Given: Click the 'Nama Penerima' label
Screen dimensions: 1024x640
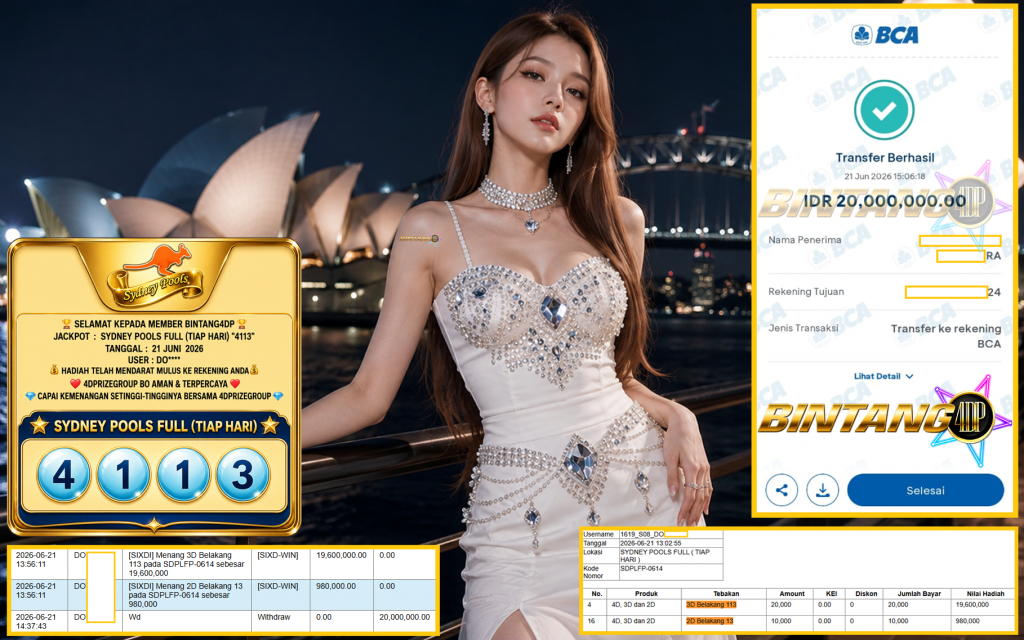Looking at the screenshot, I should coord(805,240).
